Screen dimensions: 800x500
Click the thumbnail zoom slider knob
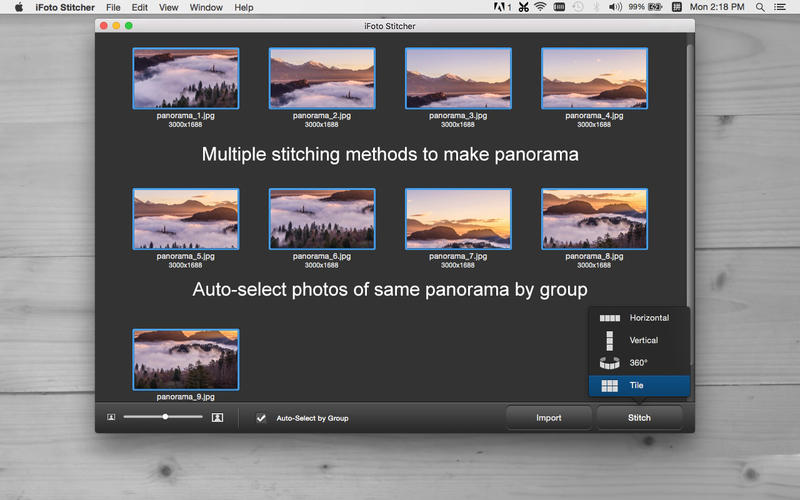click(165, 417)
